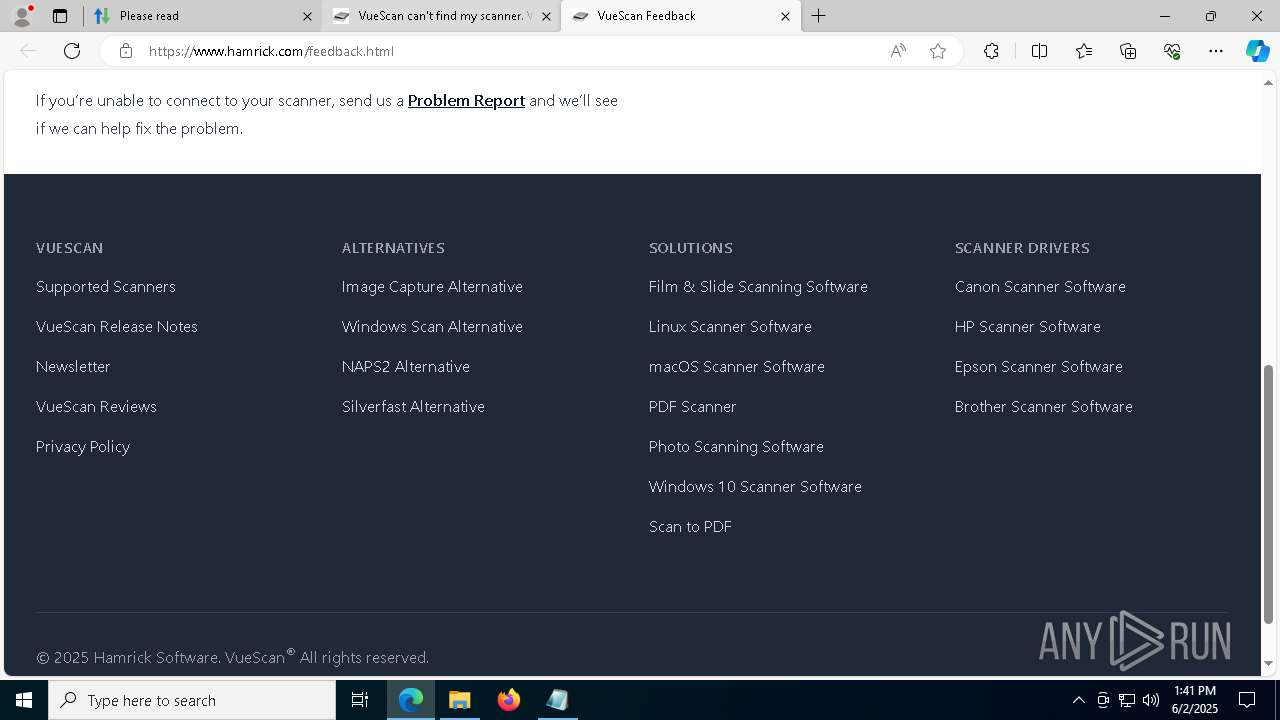The height and width of the screenshot is (720, 1280).
Task: Click the scrollbar up arrow
Action: point(1269,82)
